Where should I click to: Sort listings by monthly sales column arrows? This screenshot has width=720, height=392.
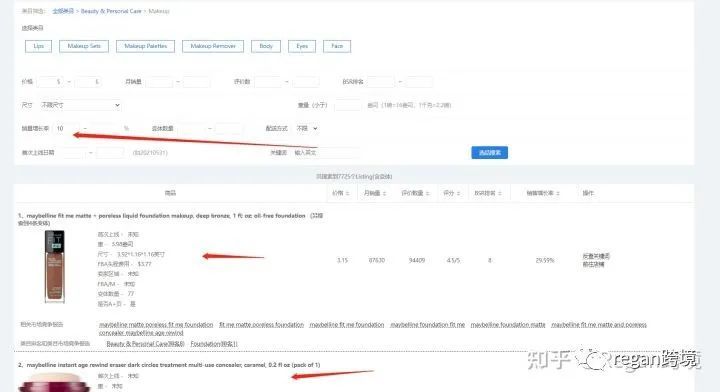pyautogui.click(x=384, y=194)
